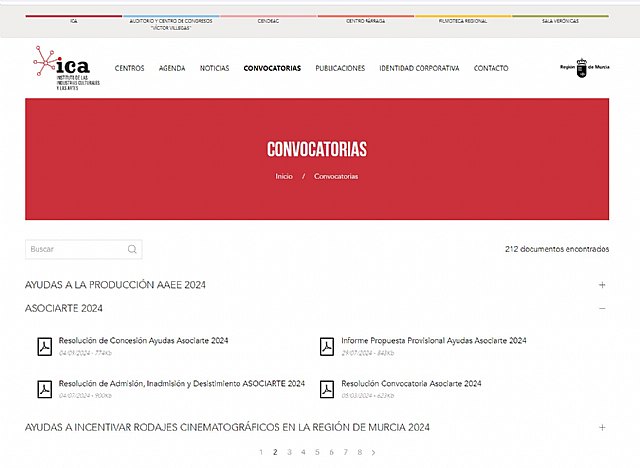
Task: Select Convocatorias in main navigation
Action: 272,68
